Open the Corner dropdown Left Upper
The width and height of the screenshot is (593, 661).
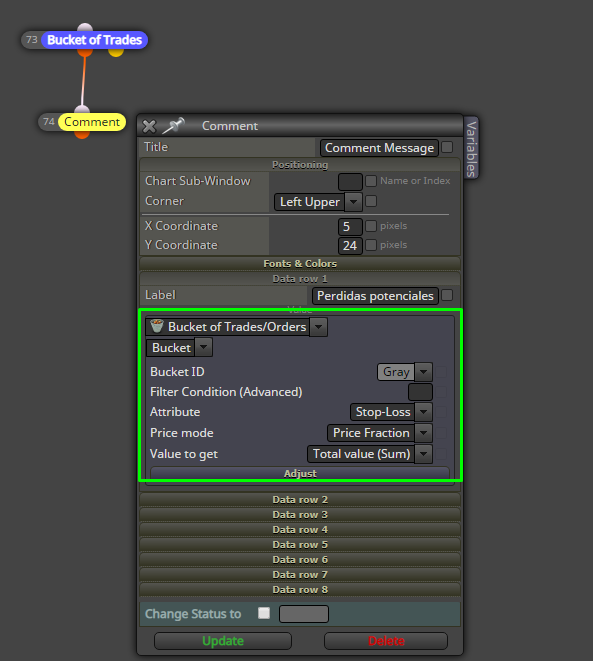[x=318, y=202]
